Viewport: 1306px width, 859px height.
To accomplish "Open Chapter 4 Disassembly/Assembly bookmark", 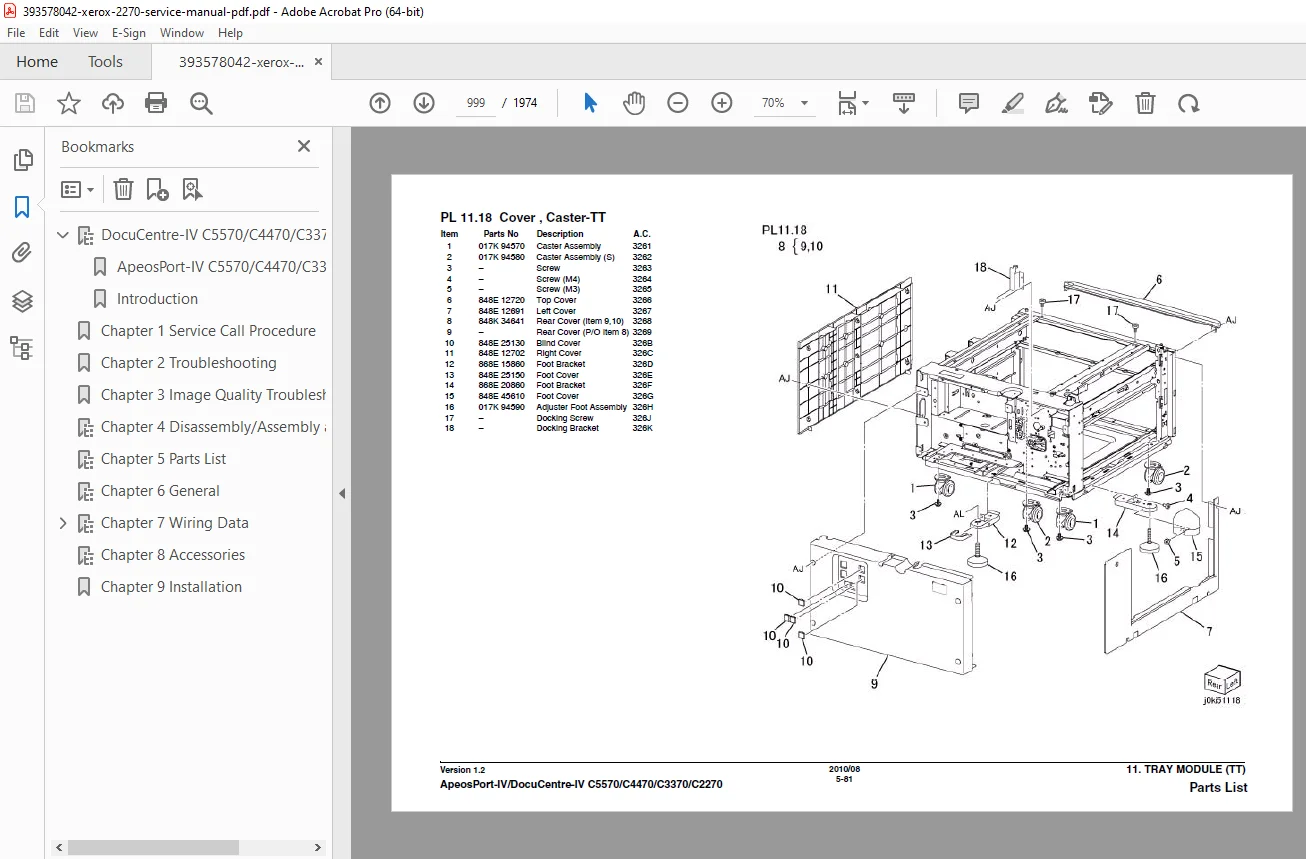I will pyautogui.click(x=213, y=427).
